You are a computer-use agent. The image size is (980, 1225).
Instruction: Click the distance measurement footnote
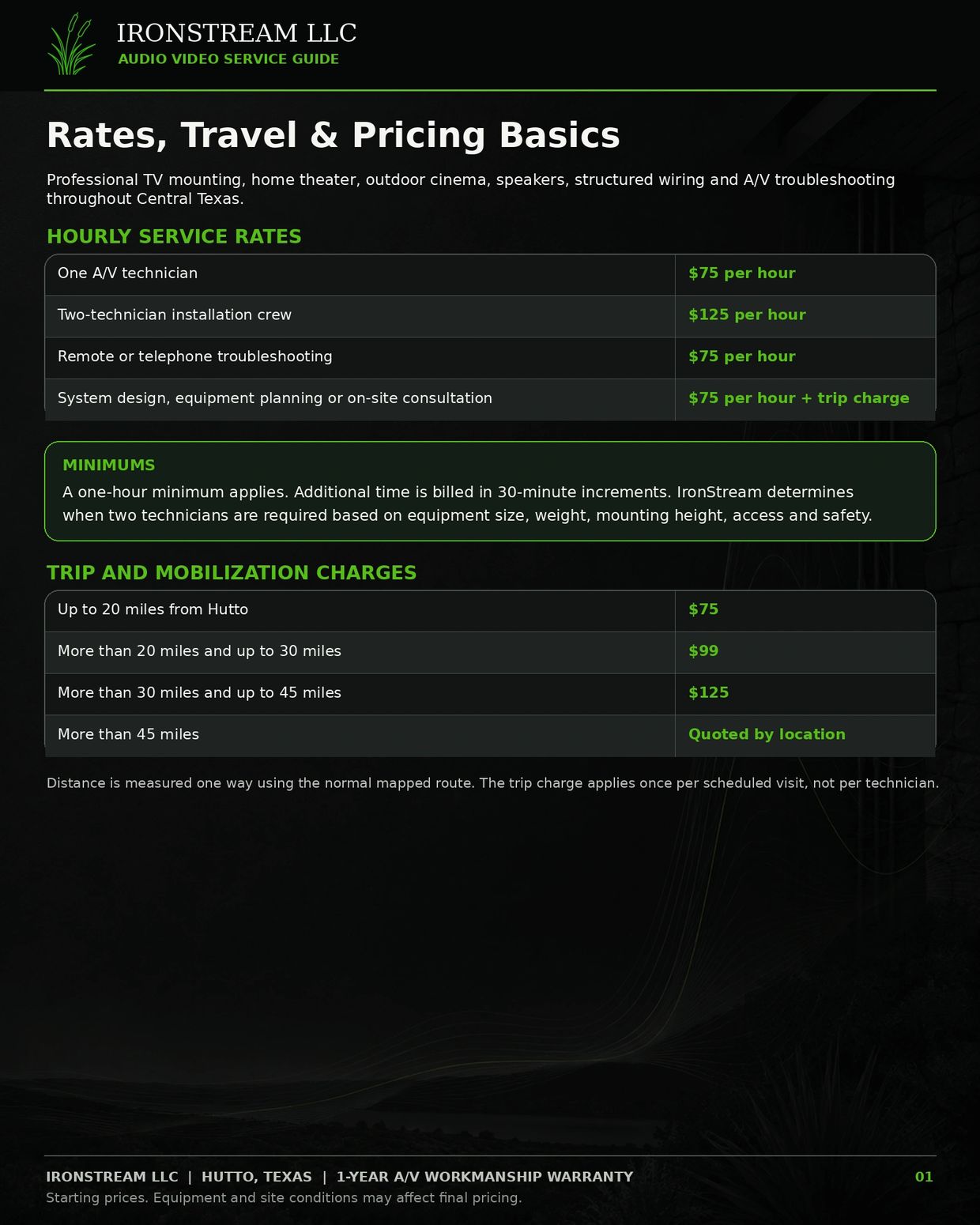pos(492,783)
